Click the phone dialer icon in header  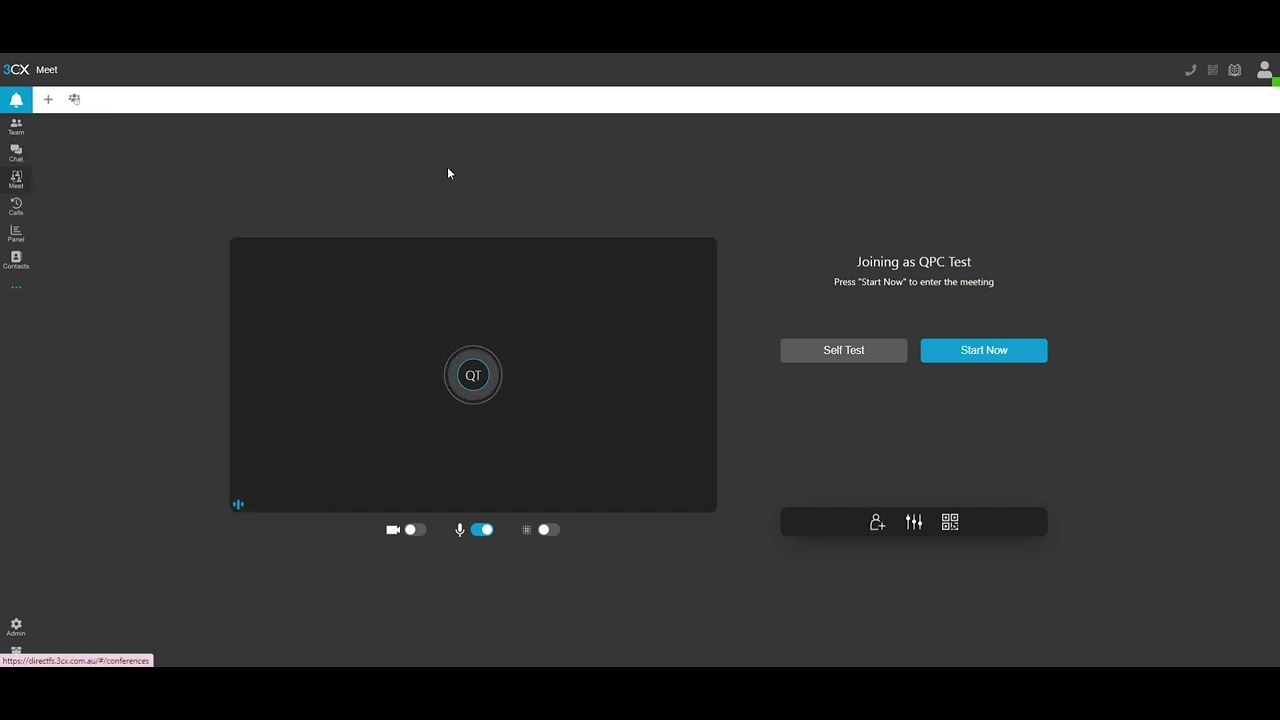(x=1190, y=70)
